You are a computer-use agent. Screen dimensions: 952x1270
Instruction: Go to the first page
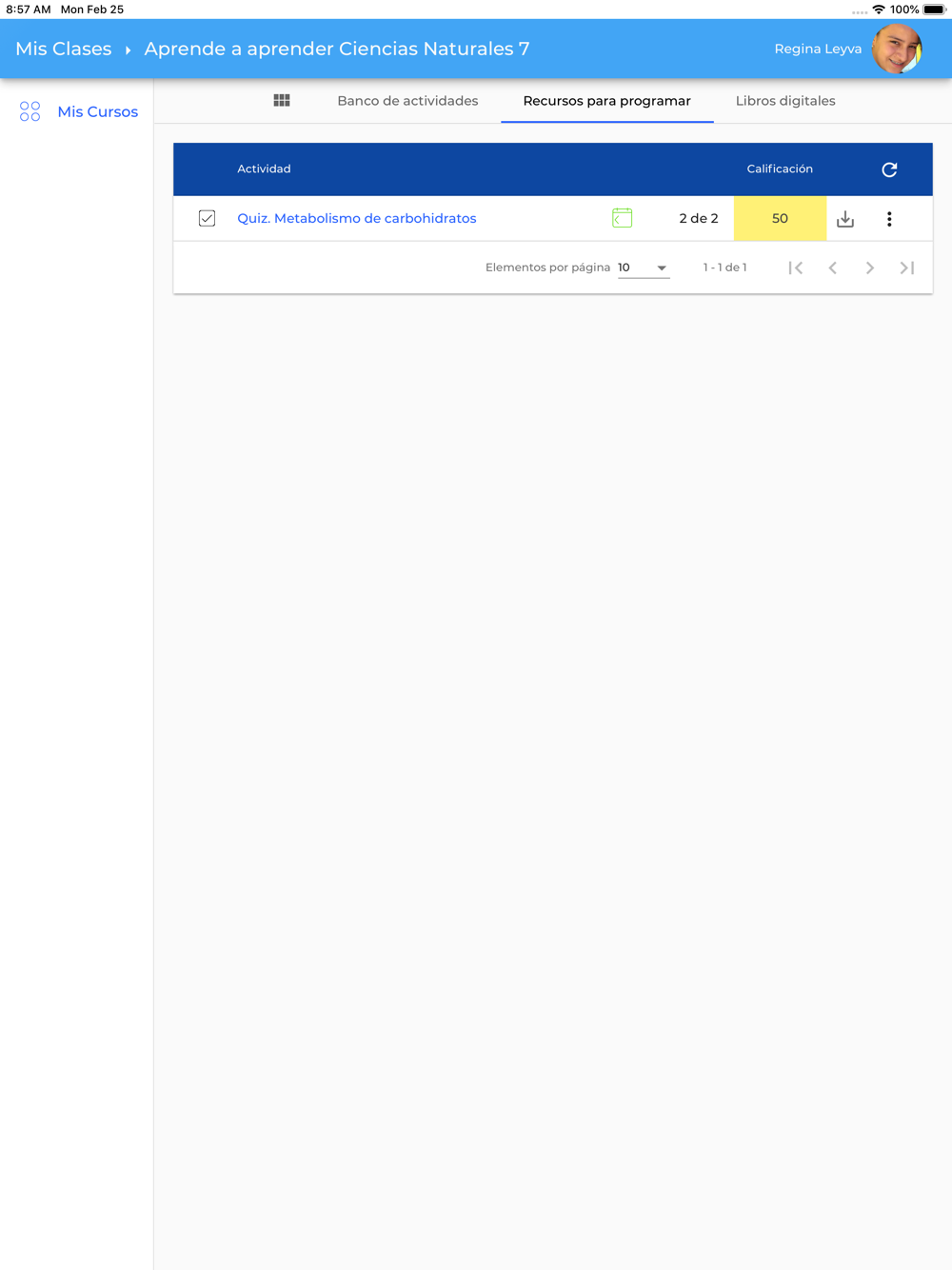point(796,268)
